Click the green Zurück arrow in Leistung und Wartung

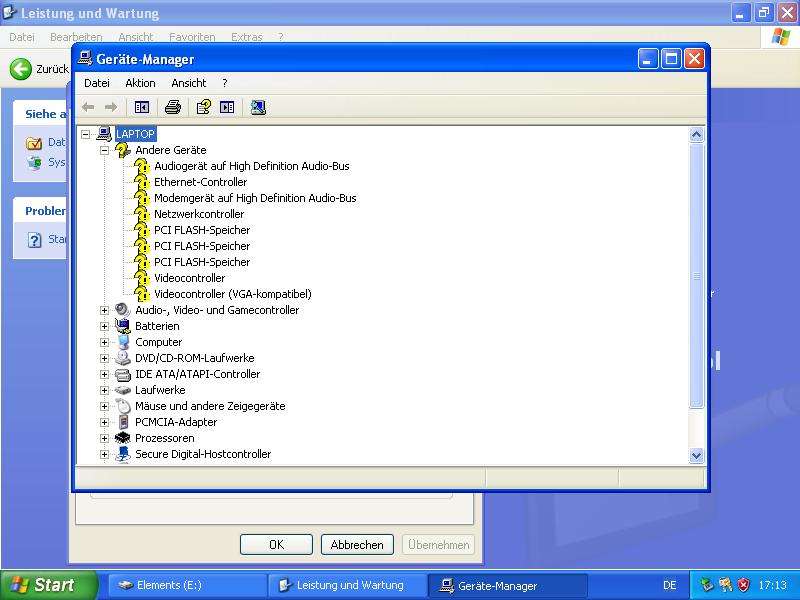pos(21,69)
